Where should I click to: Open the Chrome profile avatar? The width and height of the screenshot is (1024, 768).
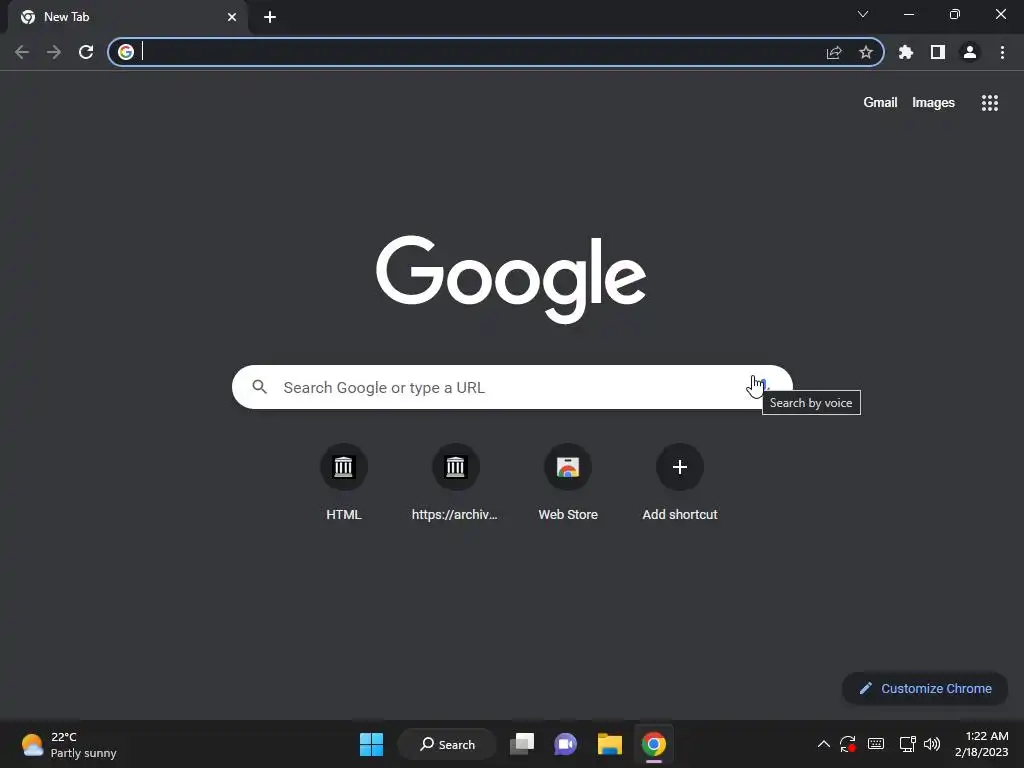(970, 52)
